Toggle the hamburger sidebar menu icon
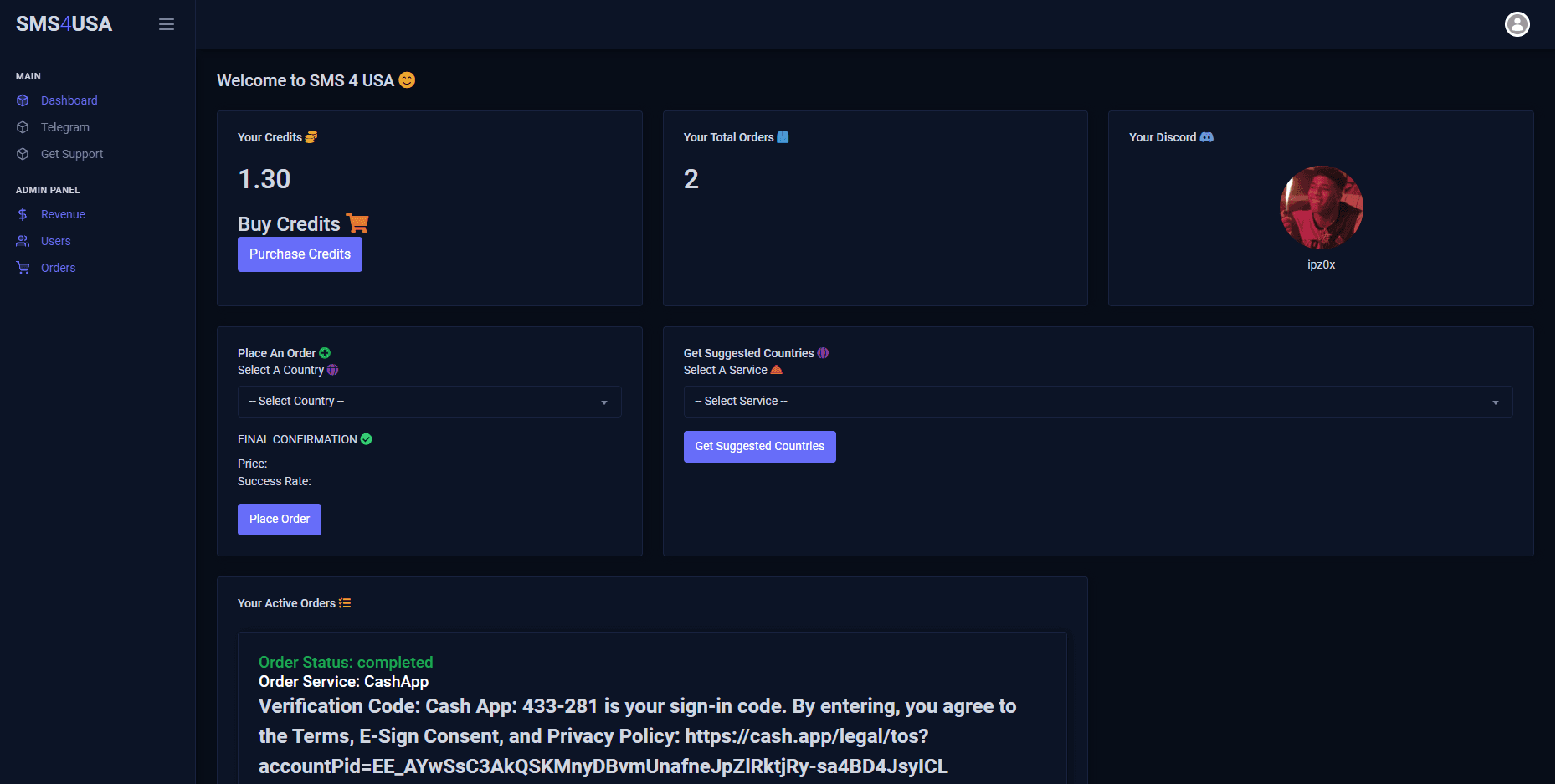The image size is (1556, 784). [167, 24]
